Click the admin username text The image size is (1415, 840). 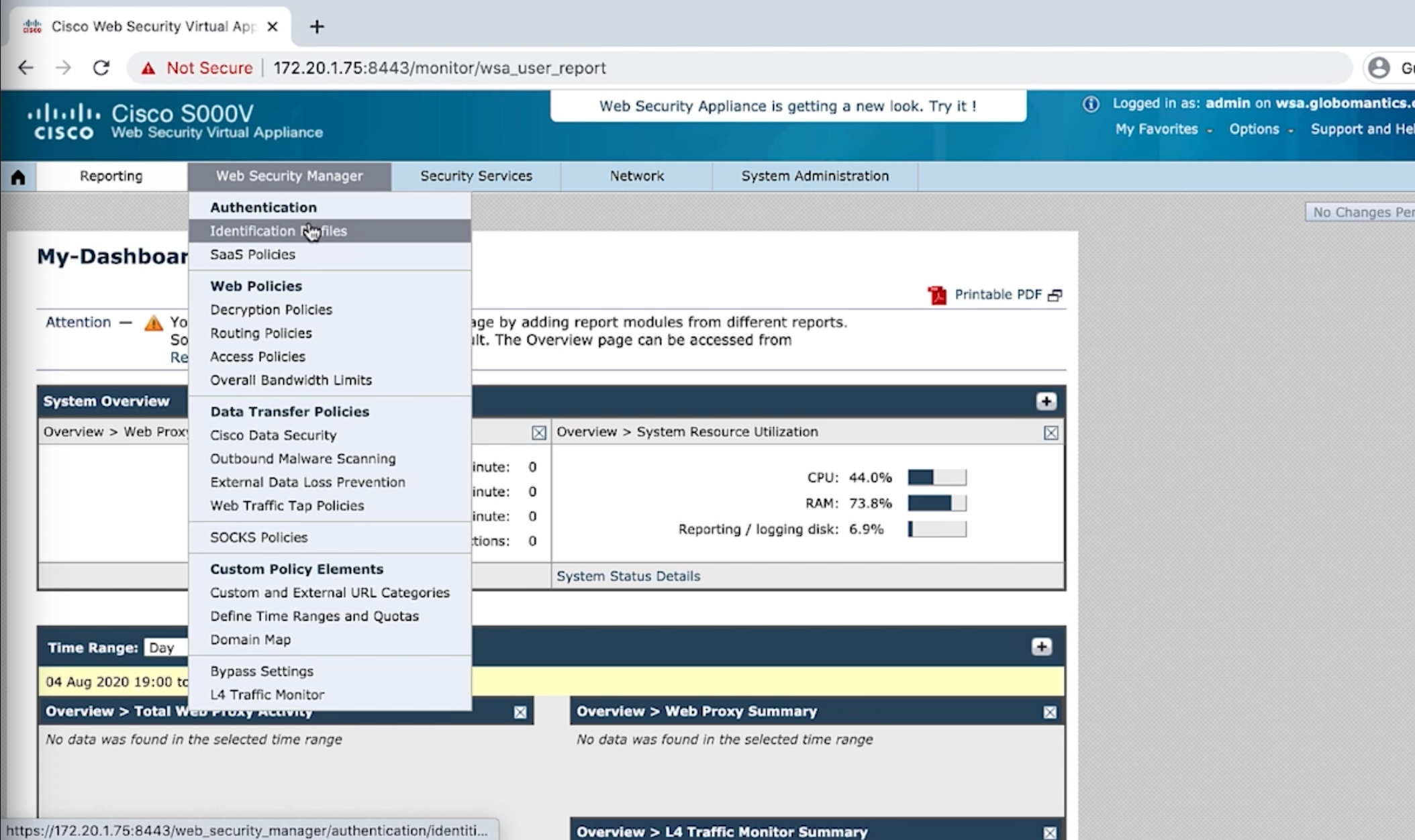(1228, 103)
